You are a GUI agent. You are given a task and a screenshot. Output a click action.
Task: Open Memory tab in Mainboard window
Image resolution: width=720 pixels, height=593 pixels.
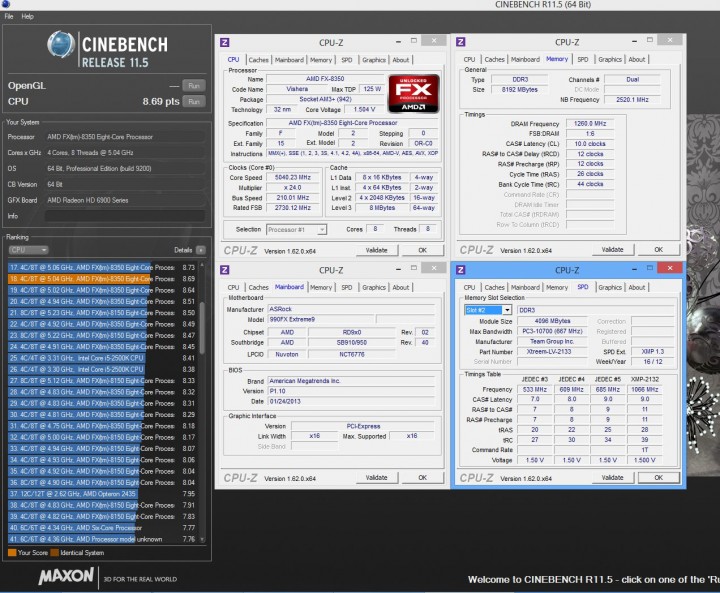coord(321,287)
